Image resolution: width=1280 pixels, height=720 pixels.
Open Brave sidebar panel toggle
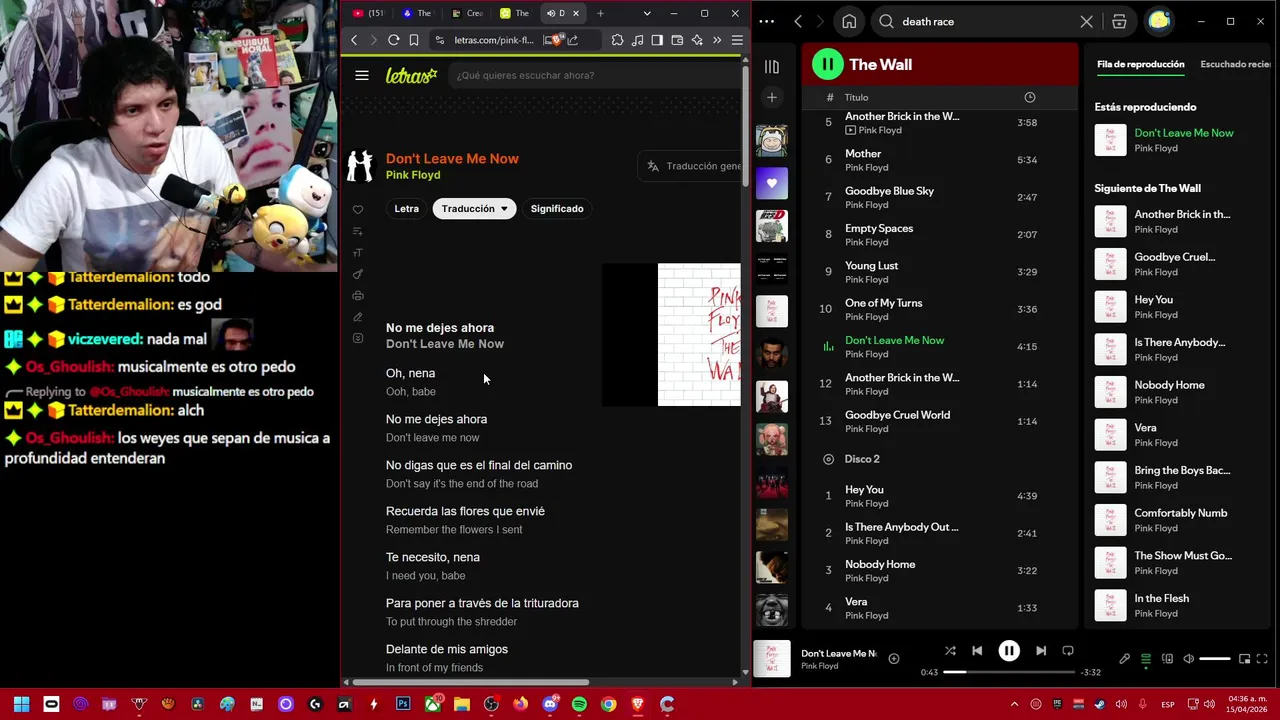657,40
